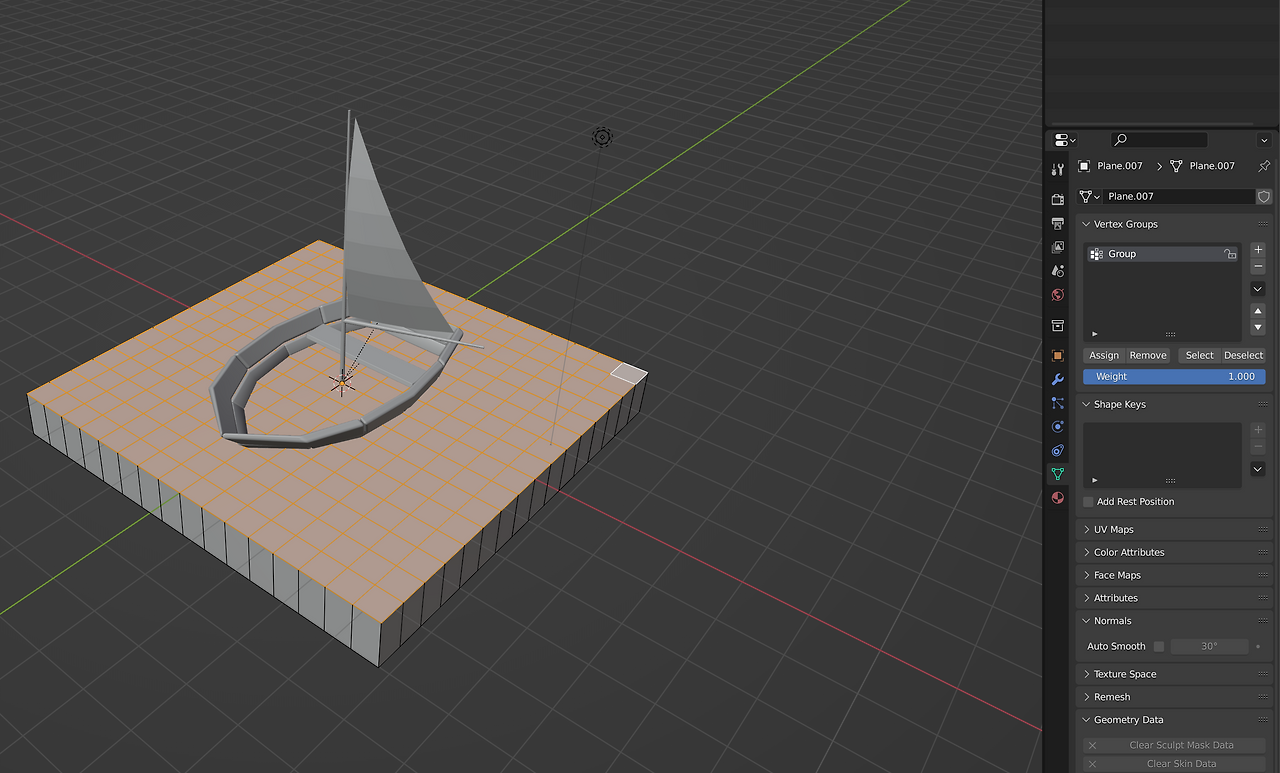This screenshot has width=1280, height=773.
Task: Click Clear Sculpt Mask Data
Action: point(1174,745)
